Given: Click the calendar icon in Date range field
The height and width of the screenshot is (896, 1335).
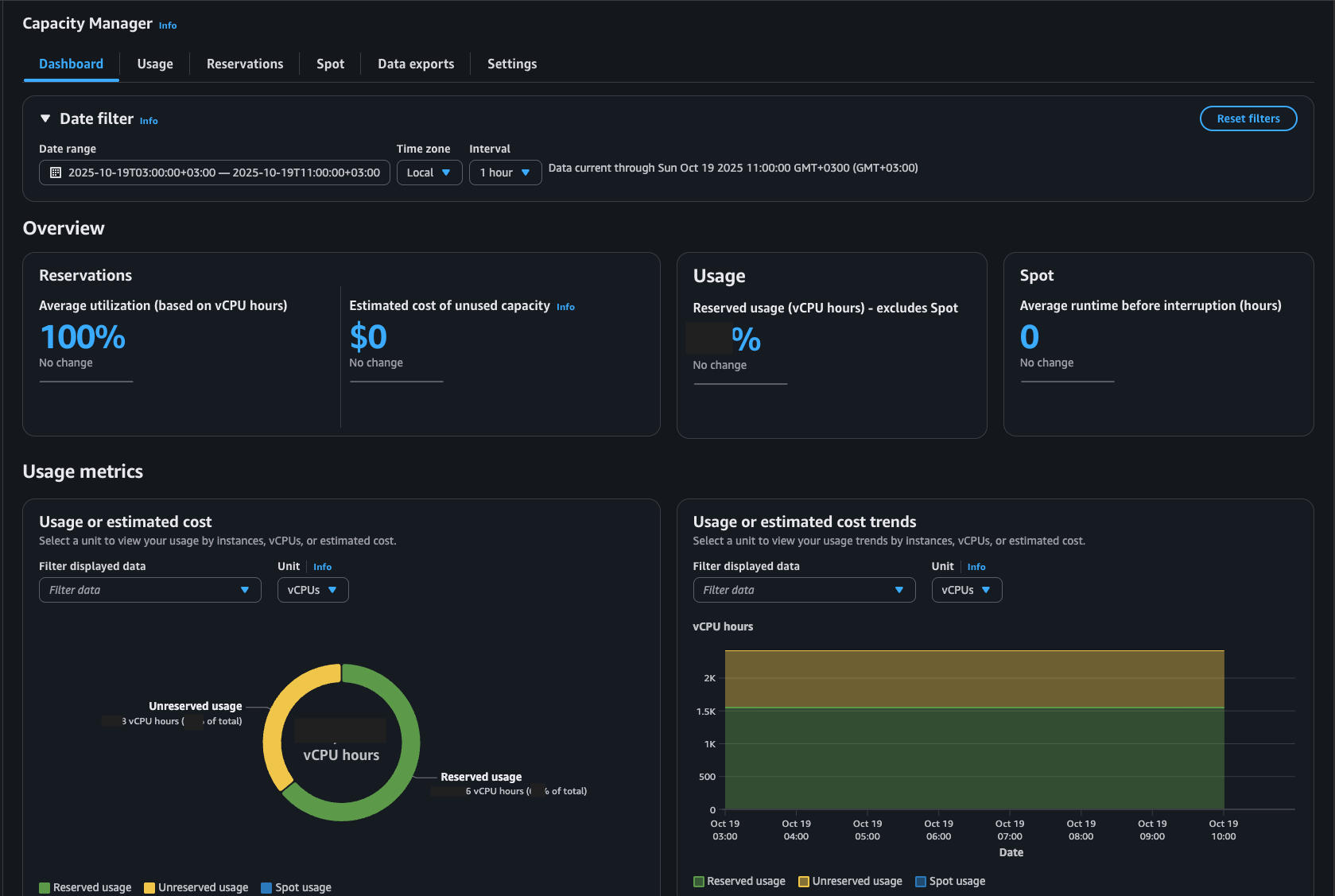Looking at the screenshot, I should tap(56, 173).
